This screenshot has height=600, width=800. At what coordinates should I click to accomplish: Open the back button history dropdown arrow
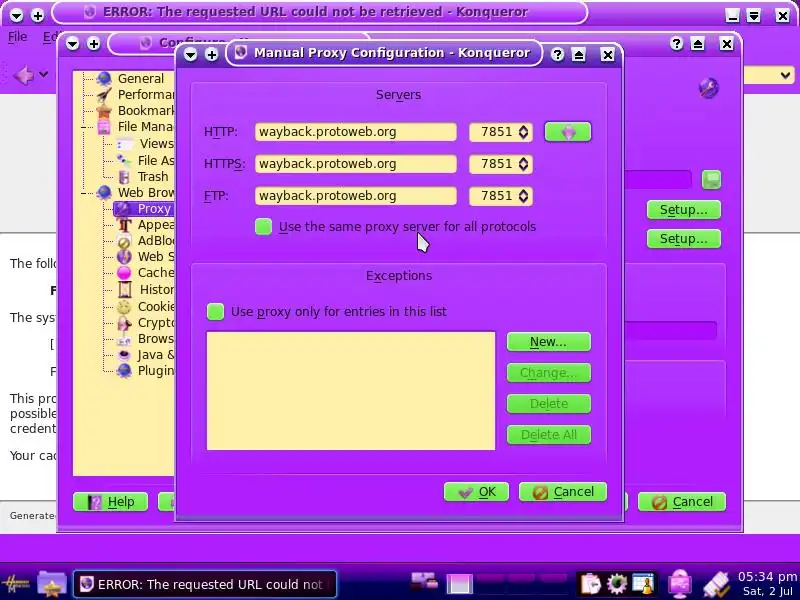(43, 75)
